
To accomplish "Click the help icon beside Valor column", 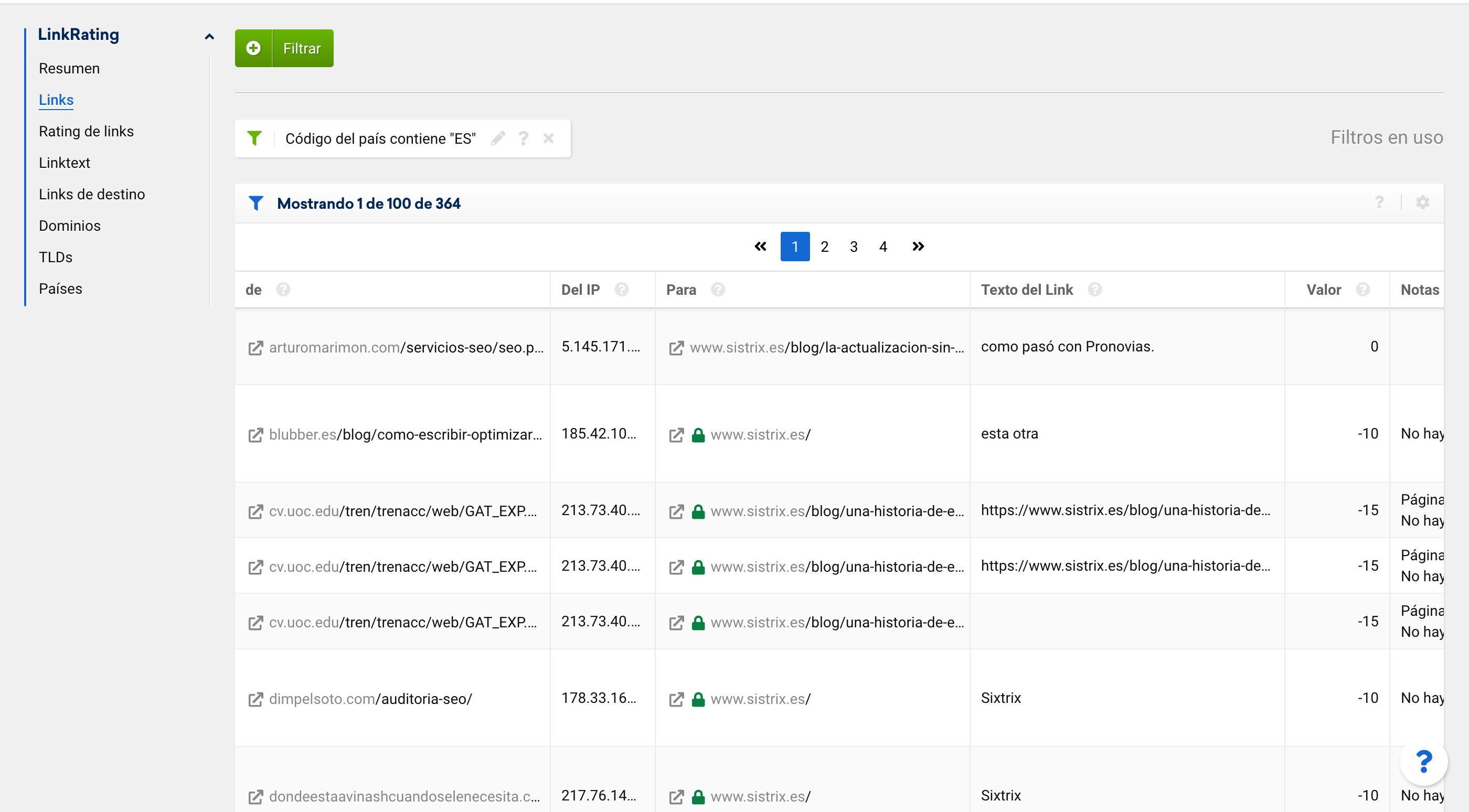I will [x=1363, y=290].
